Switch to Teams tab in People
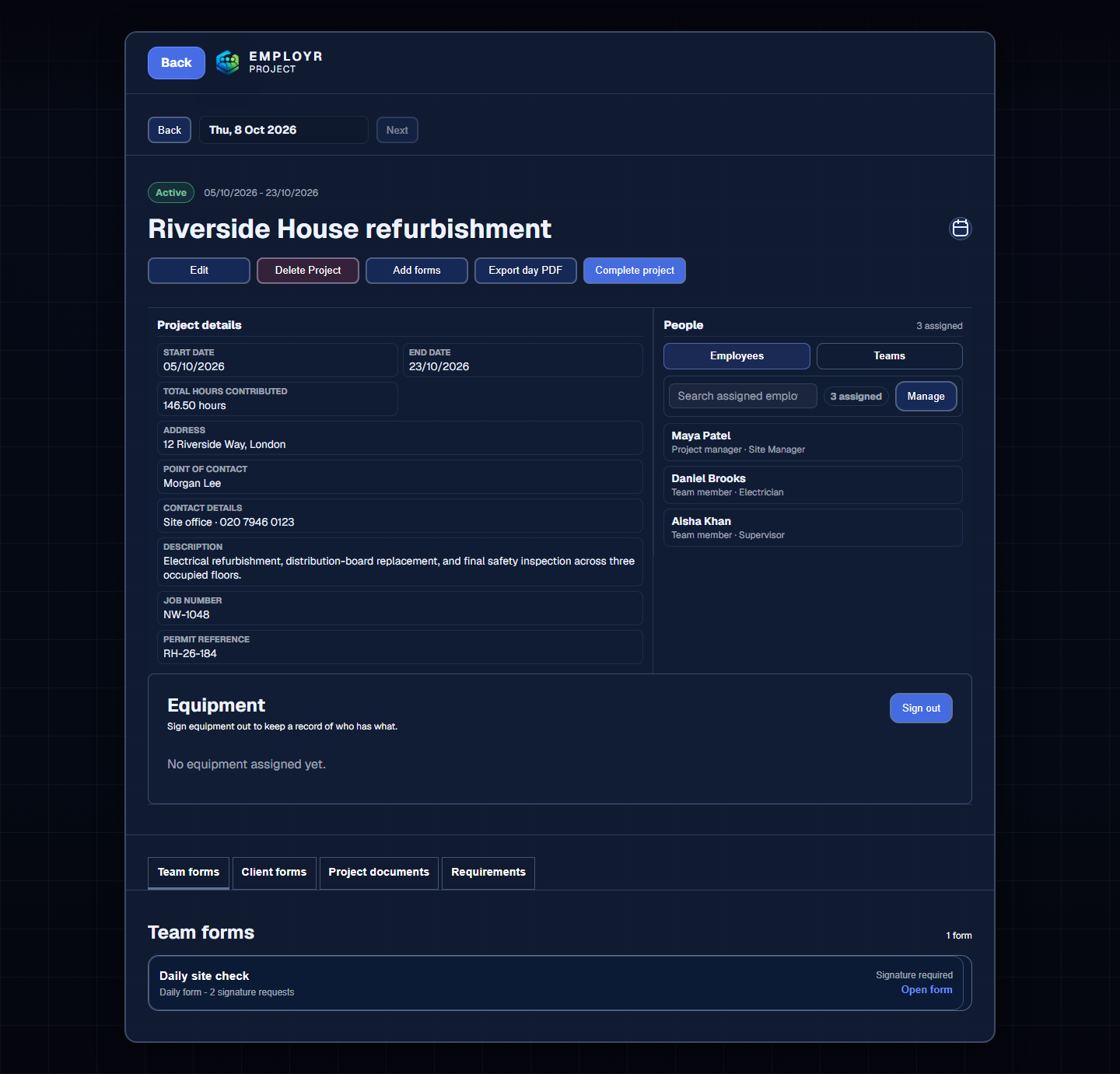1120x1074 pixels. pyautogui.click(x=890, y=356)
